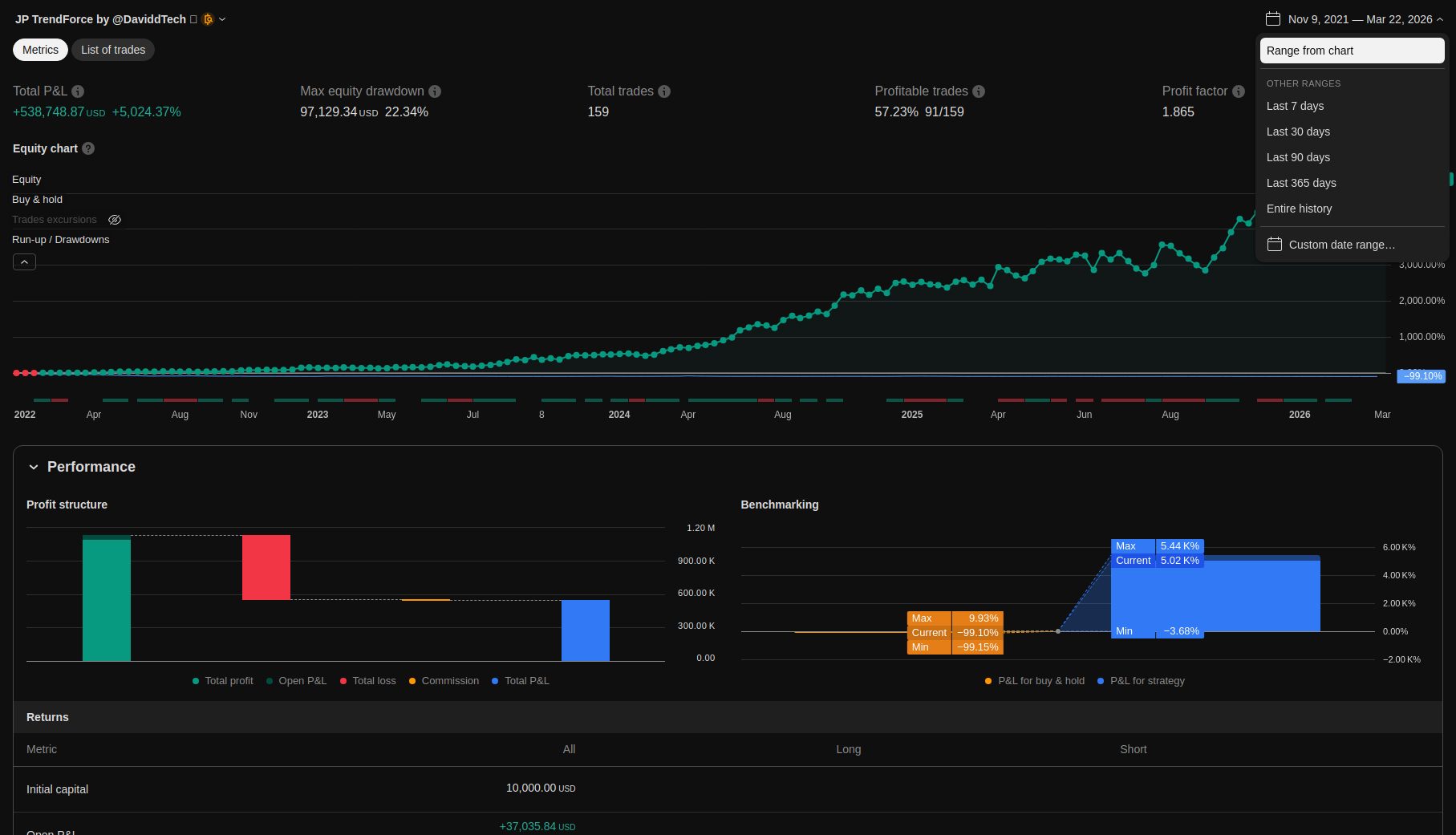Collapse the Performance section

tap(34, 467)
